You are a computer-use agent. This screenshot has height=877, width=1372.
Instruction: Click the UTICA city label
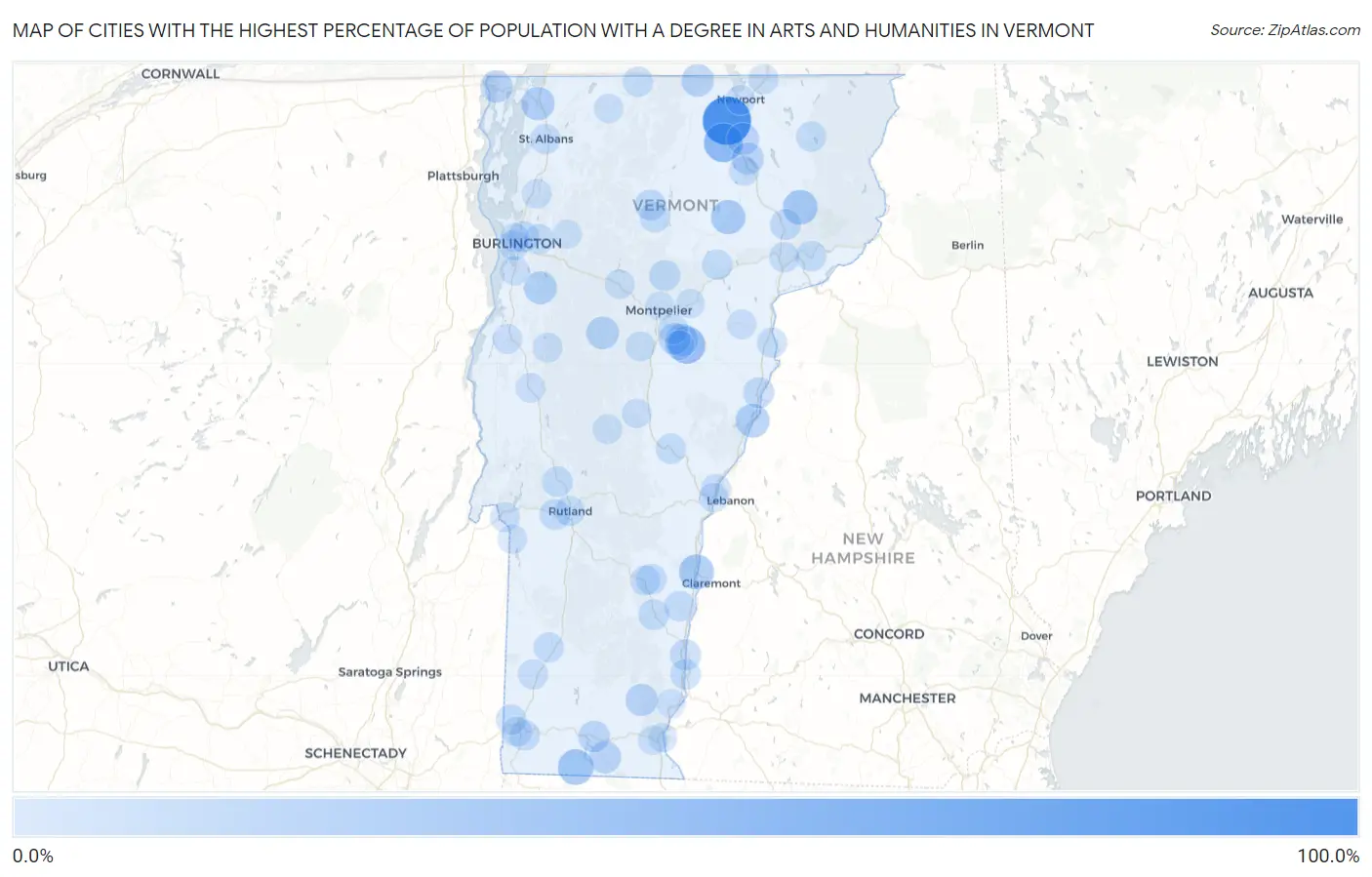[68, 666]
